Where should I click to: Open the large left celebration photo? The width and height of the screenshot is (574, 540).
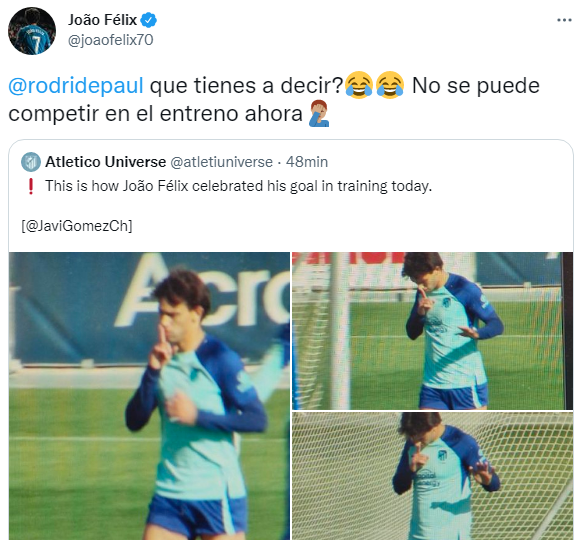[149, 396]
